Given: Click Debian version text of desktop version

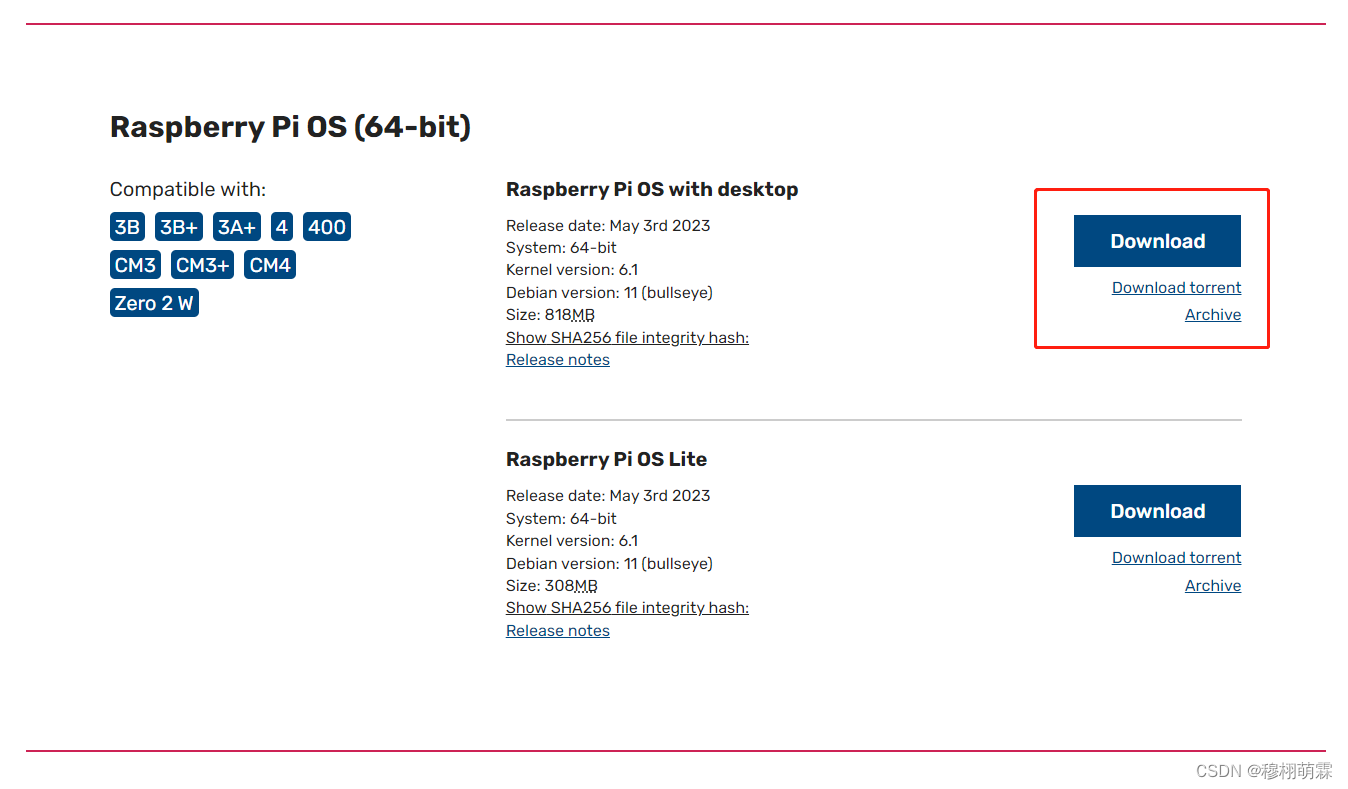Looking at the screenshot, I should pos(609,293).
